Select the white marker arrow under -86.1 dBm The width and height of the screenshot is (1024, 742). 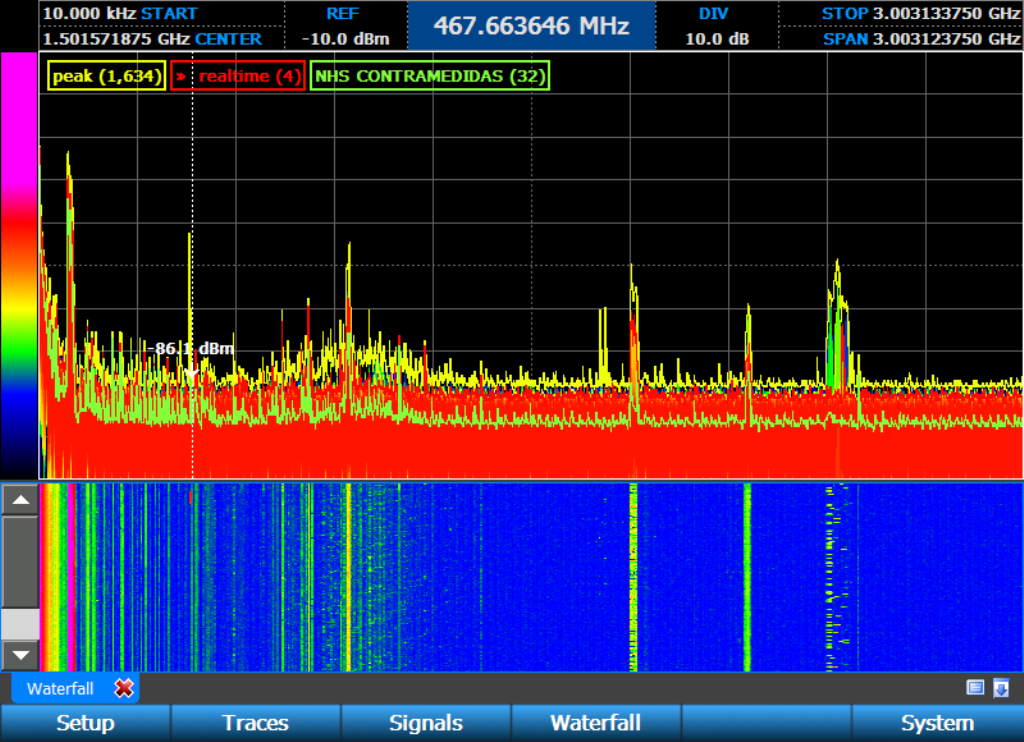[192, 374]
